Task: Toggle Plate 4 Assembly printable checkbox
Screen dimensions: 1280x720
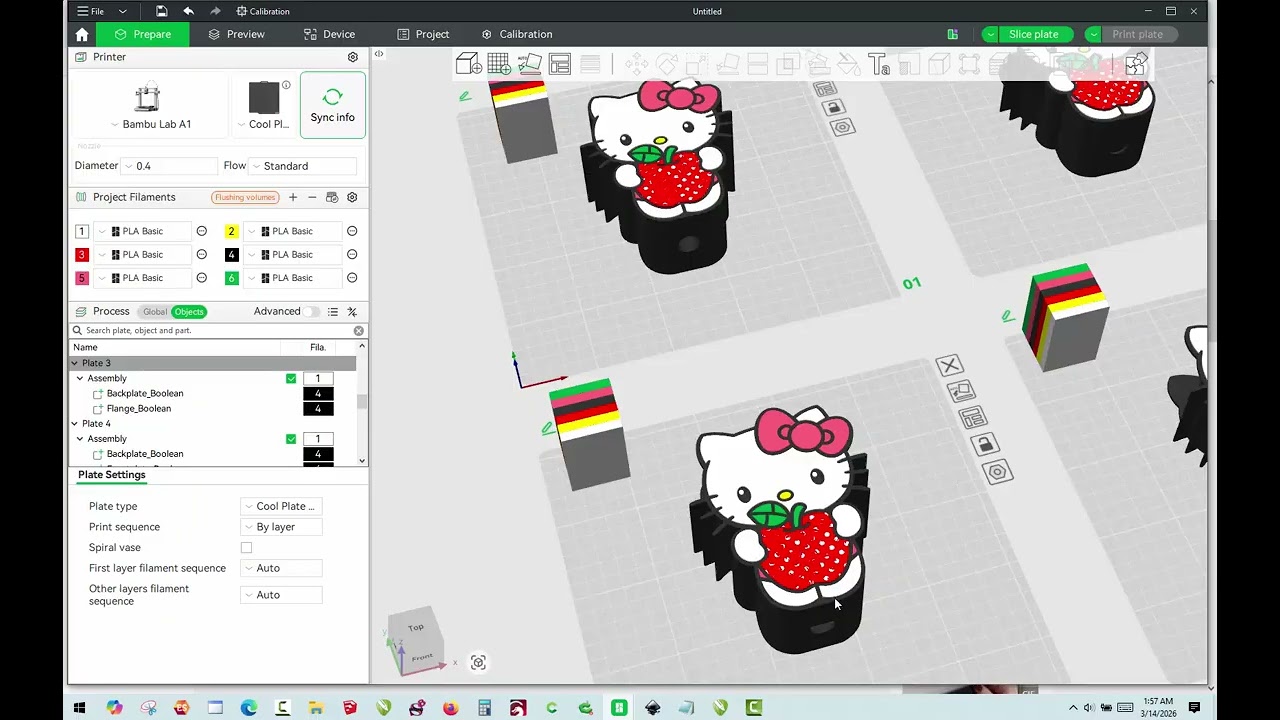Action: (291, 439)
